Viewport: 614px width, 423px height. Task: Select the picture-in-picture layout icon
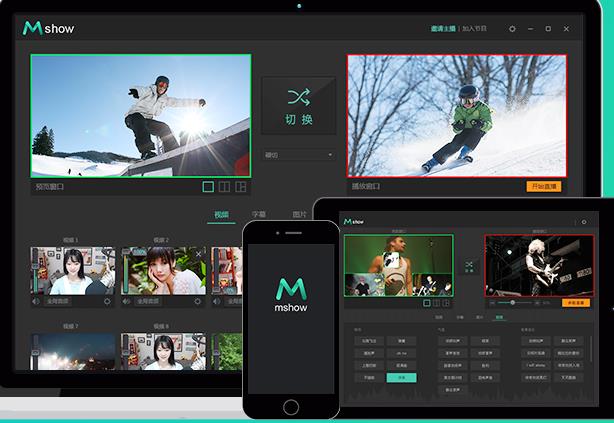coord(241,186)
